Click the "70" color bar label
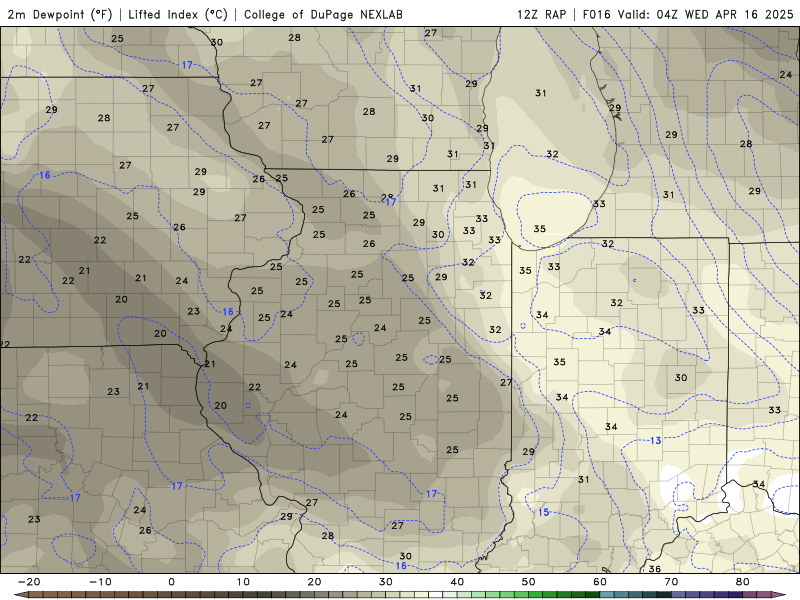Screen dimensions: 800x600 click(x=671, y=582)
